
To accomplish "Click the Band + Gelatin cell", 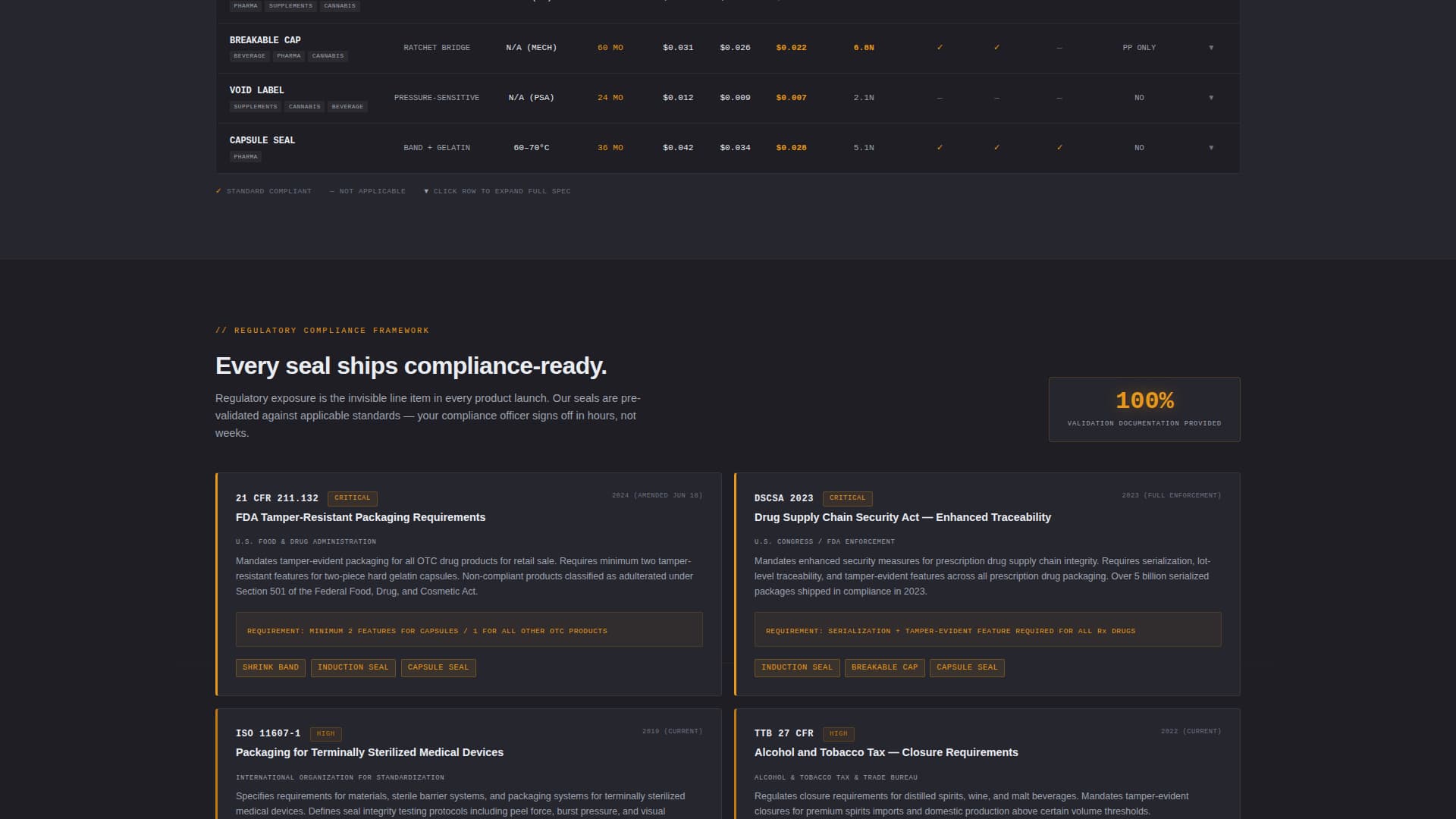I will pyautogui.click(x=437, y=148).
